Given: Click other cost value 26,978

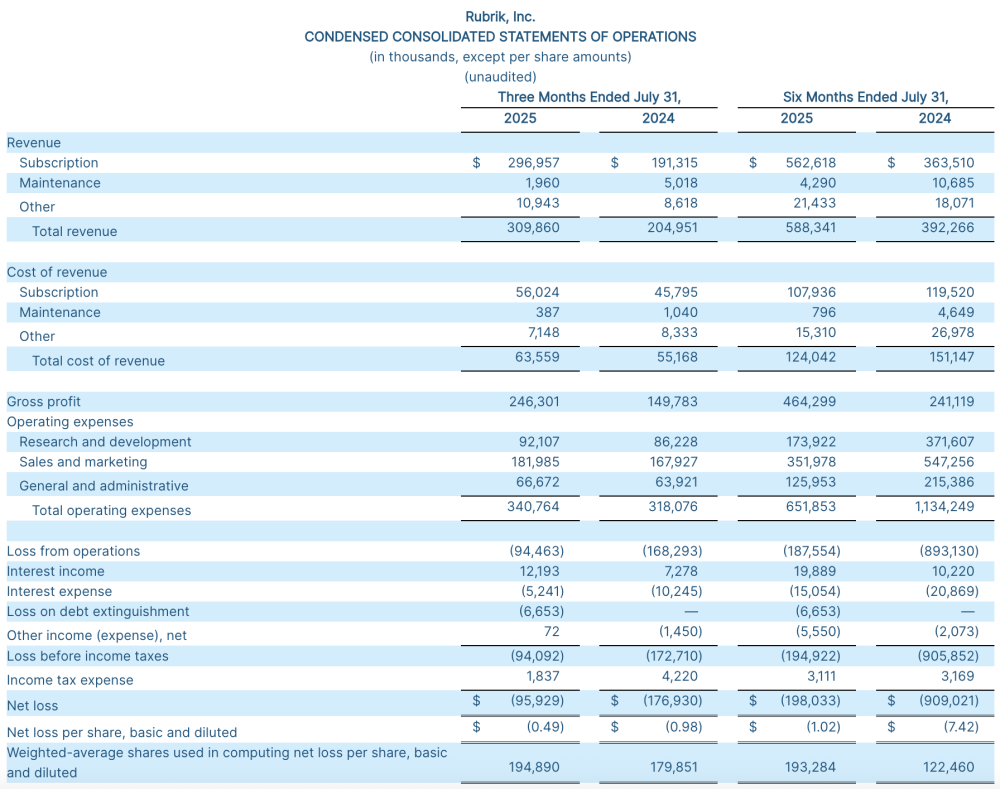Looking at the screenshot, I should click(x=952, y=332).
